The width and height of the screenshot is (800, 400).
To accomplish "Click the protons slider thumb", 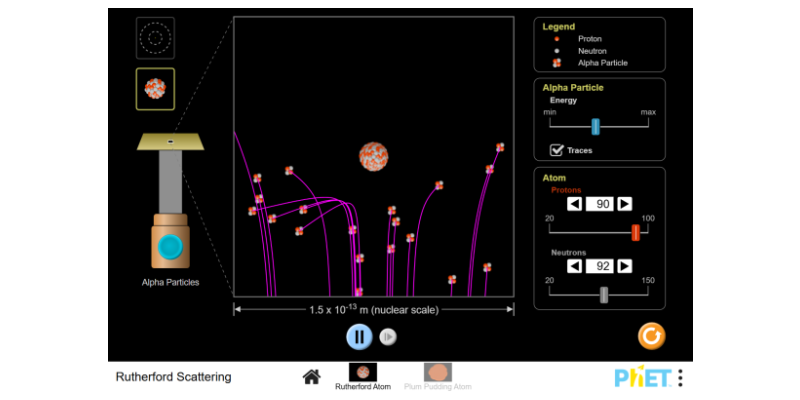I will pyautogui.click(x=635, y=232).
